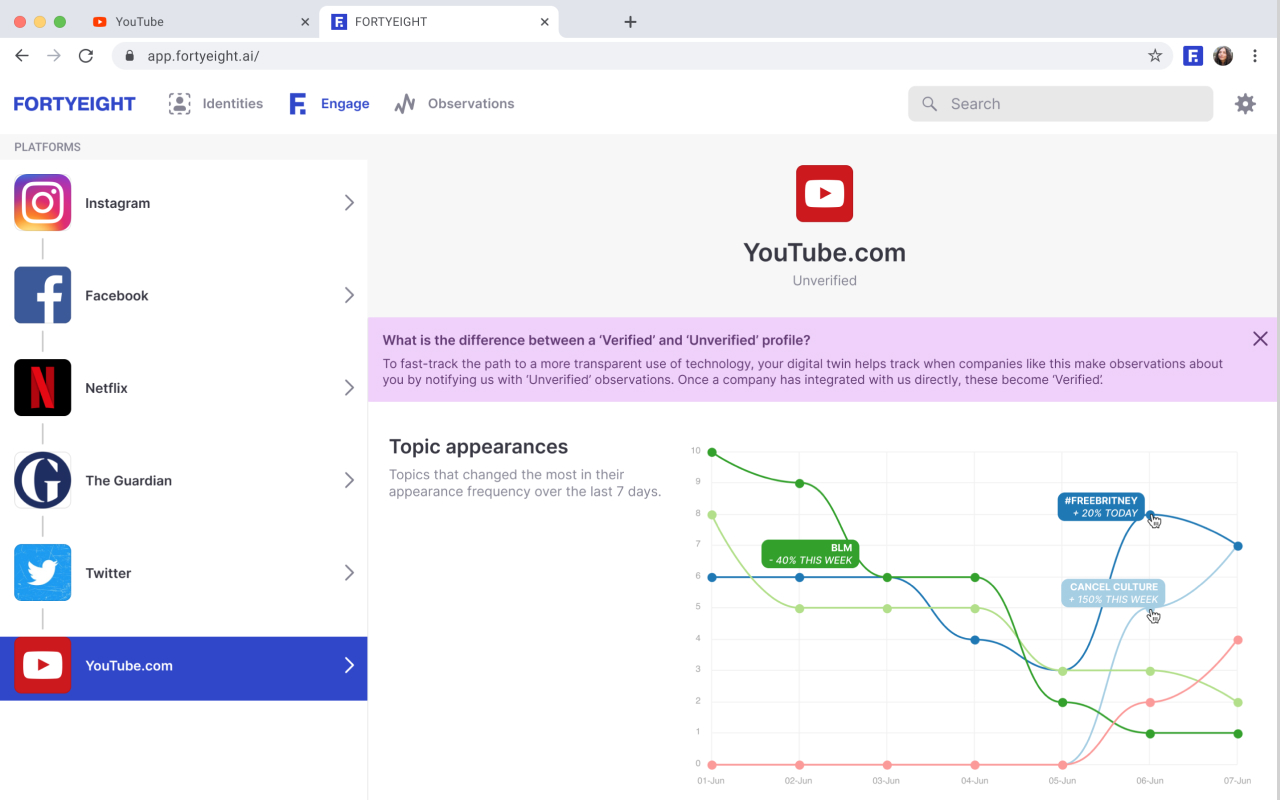The width and height of the screenshot is (1280, 800).
Task: Click the 'Unverified' status text
Action: click(824, 281)
